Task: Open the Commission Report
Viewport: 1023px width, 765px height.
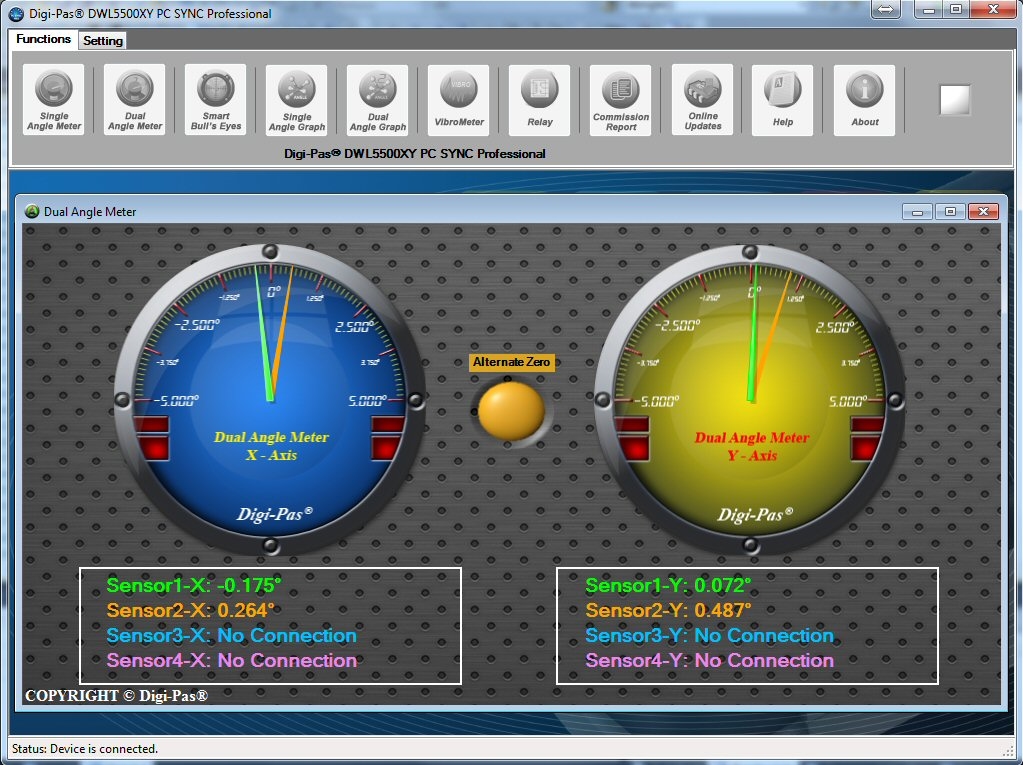Action: pyautogui.click(x=620, y=100)
